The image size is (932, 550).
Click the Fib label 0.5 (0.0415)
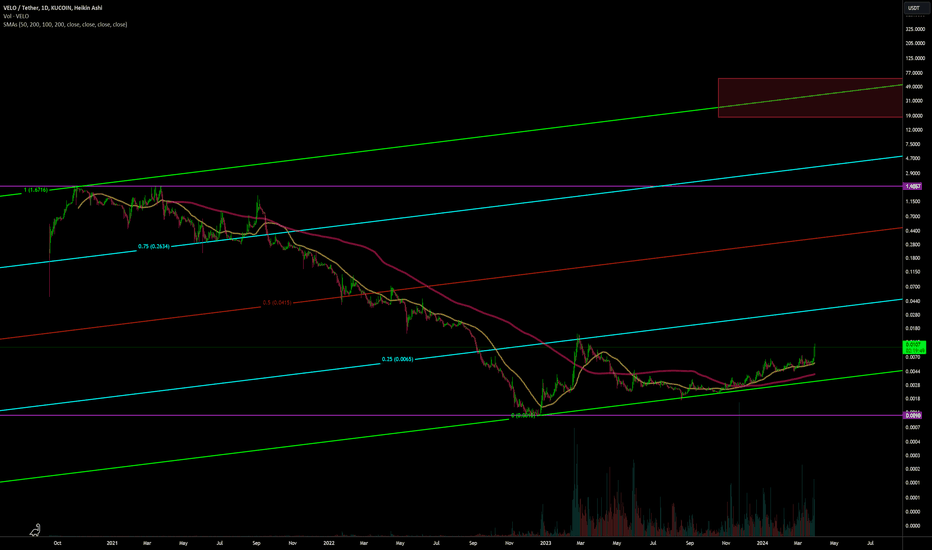click(x=277, y=303)
